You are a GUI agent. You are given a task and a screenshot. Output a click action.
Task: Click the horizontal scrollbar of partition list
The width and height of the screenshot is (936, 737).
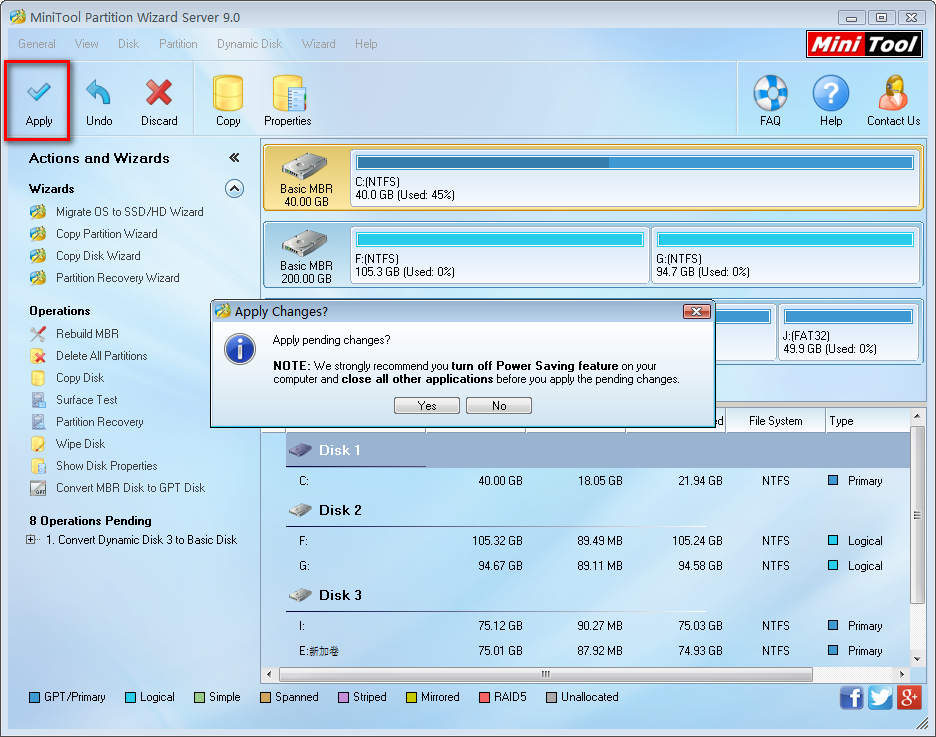pos(546,674)
